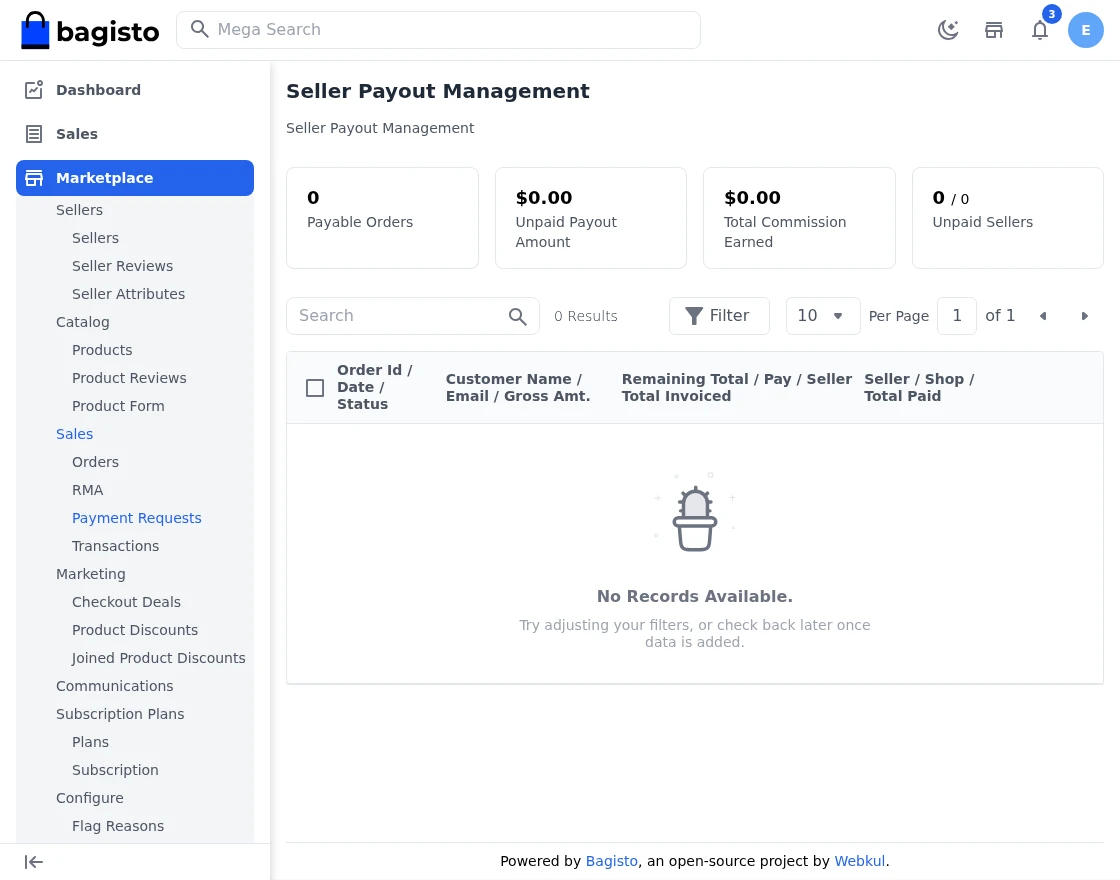Screen dimensions: 1120x880
Task: Open Plans
Action: (x=90, y=742)
